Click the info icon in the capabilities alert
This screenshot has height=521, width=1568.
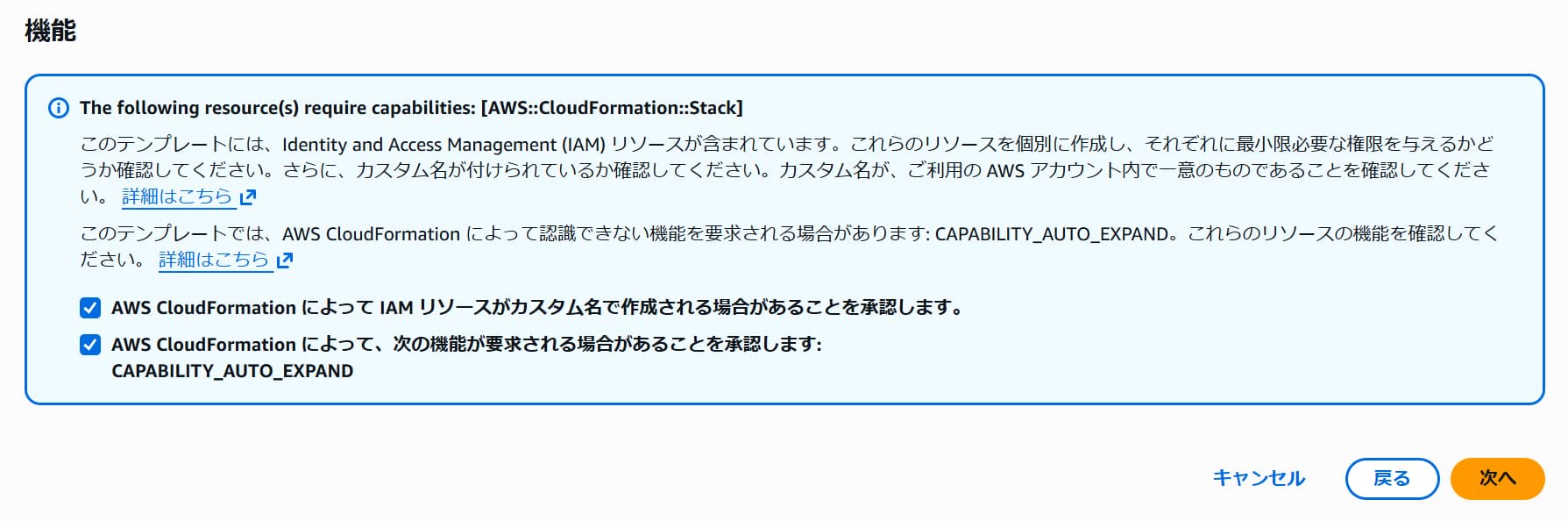point(58,108)
